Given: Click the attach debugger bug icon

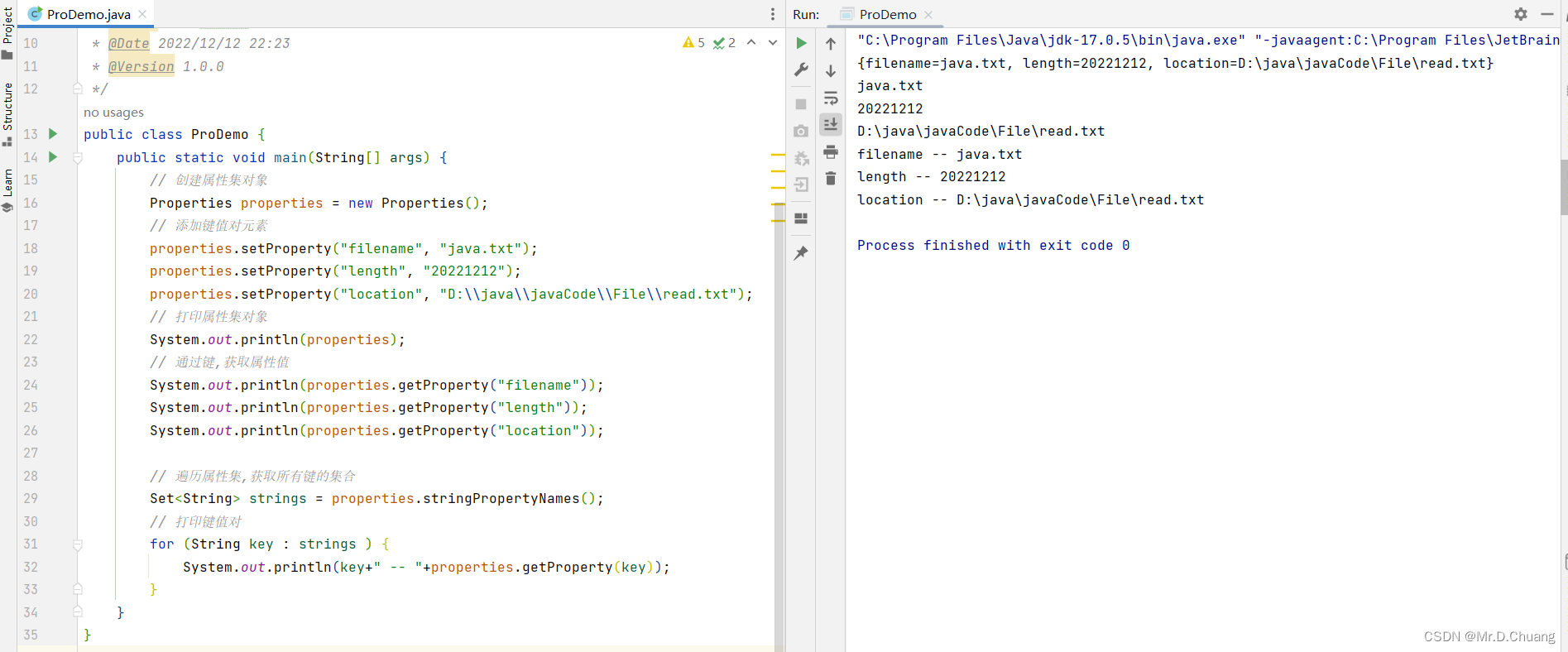Looking at the screenshot, I should tap(801, 157).
